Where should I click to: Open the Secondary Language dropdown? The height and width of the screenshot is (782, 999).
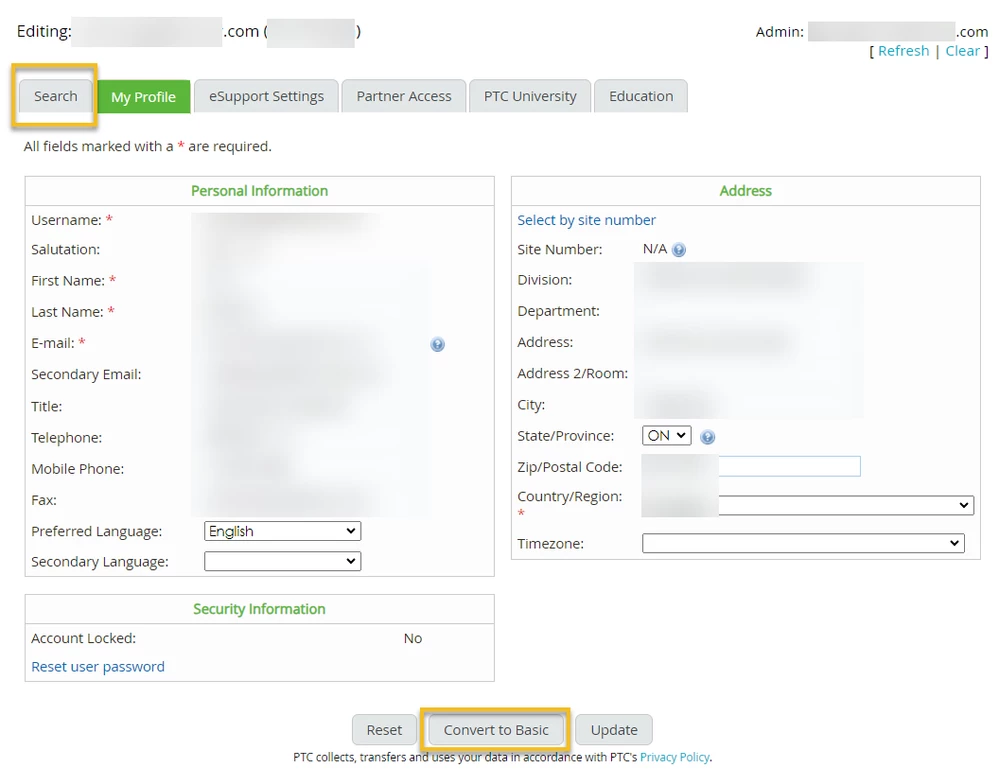(x=282, y=561)
